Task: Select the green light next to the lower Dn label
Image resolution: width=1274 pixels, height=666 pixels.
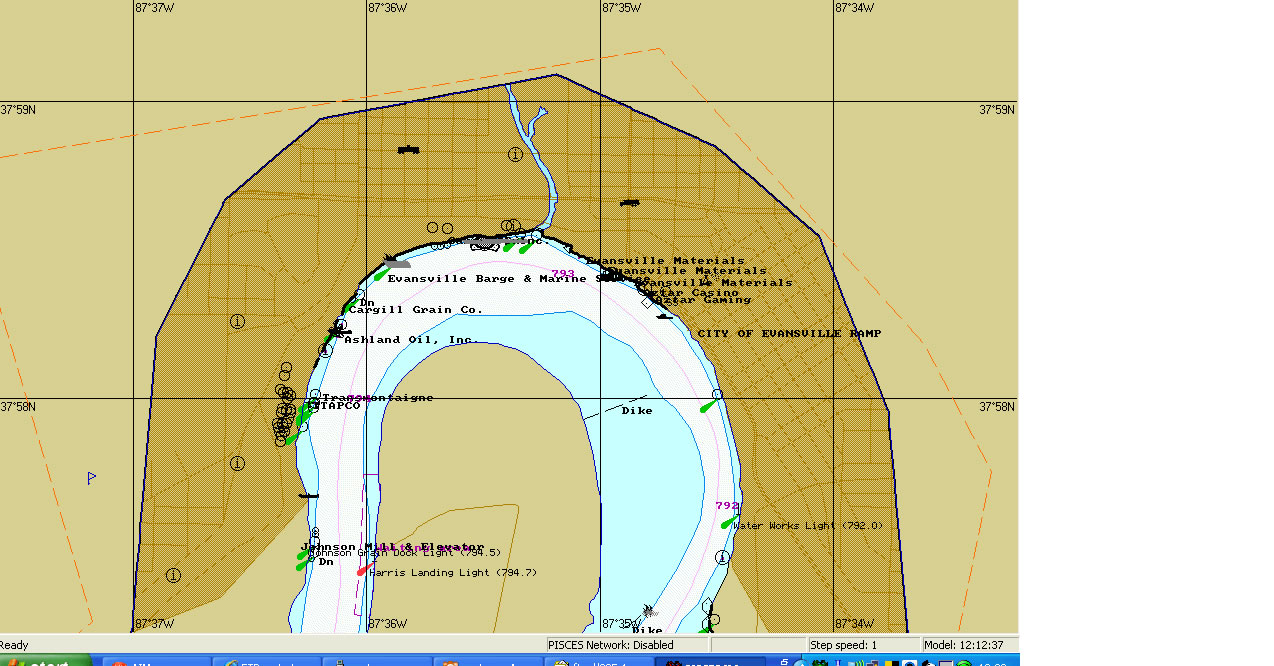Action: click(x=304, y=565)
